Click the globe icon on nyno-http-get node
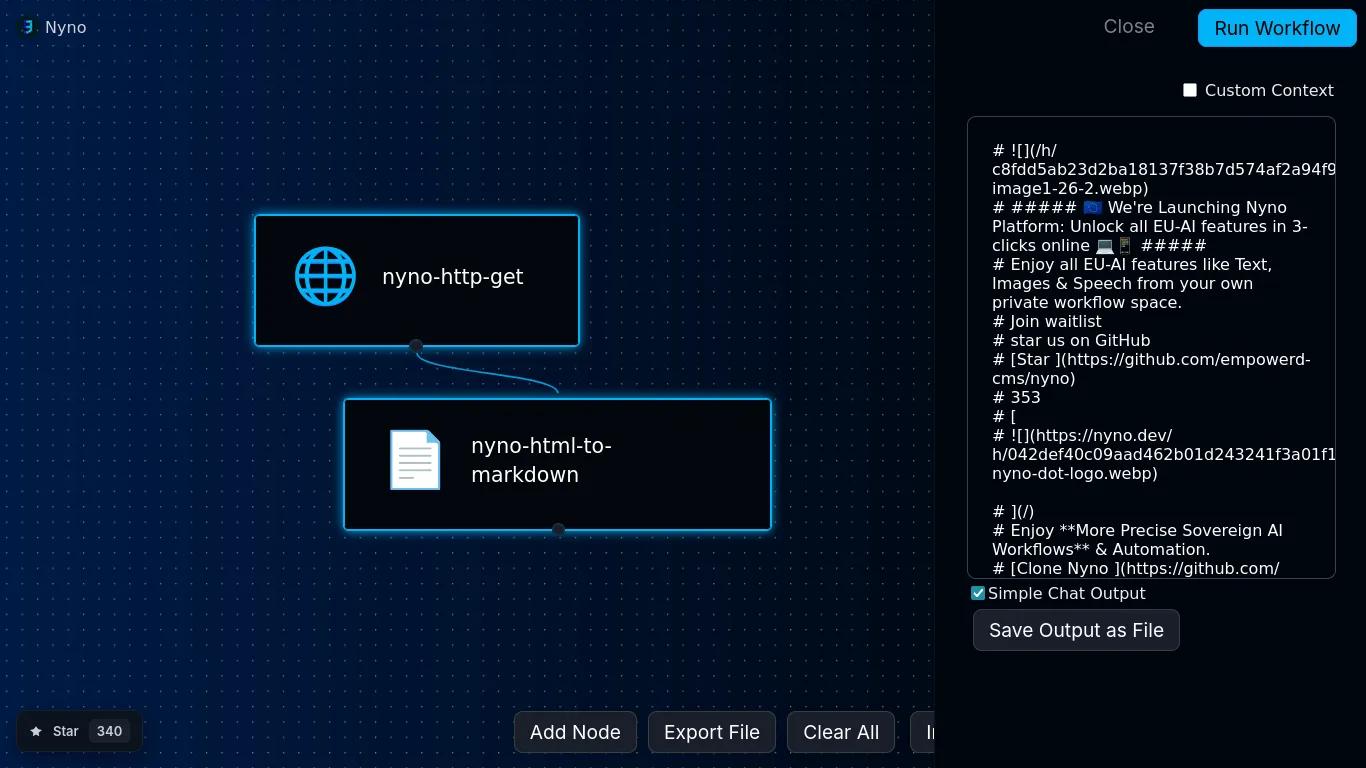1366x768 pixels. [325, 277]
